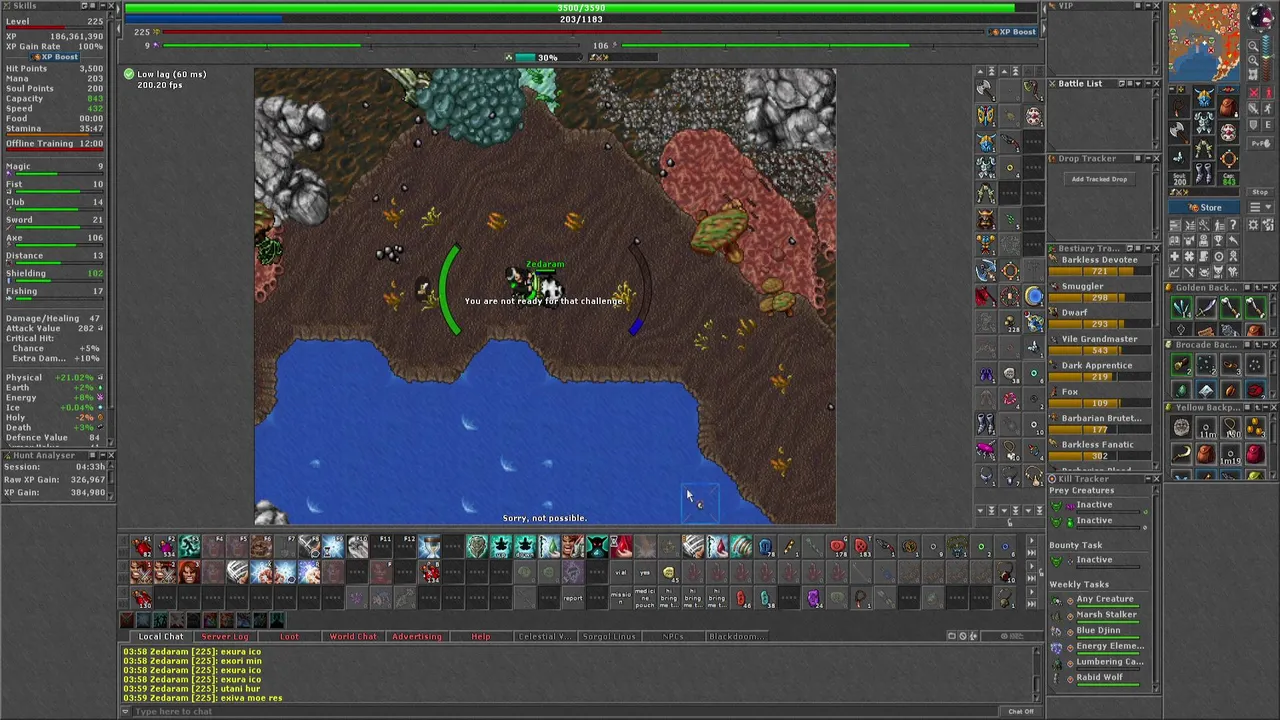
Task: Click the health bar showing 3500/3590
Action: (x=581, y=8)
